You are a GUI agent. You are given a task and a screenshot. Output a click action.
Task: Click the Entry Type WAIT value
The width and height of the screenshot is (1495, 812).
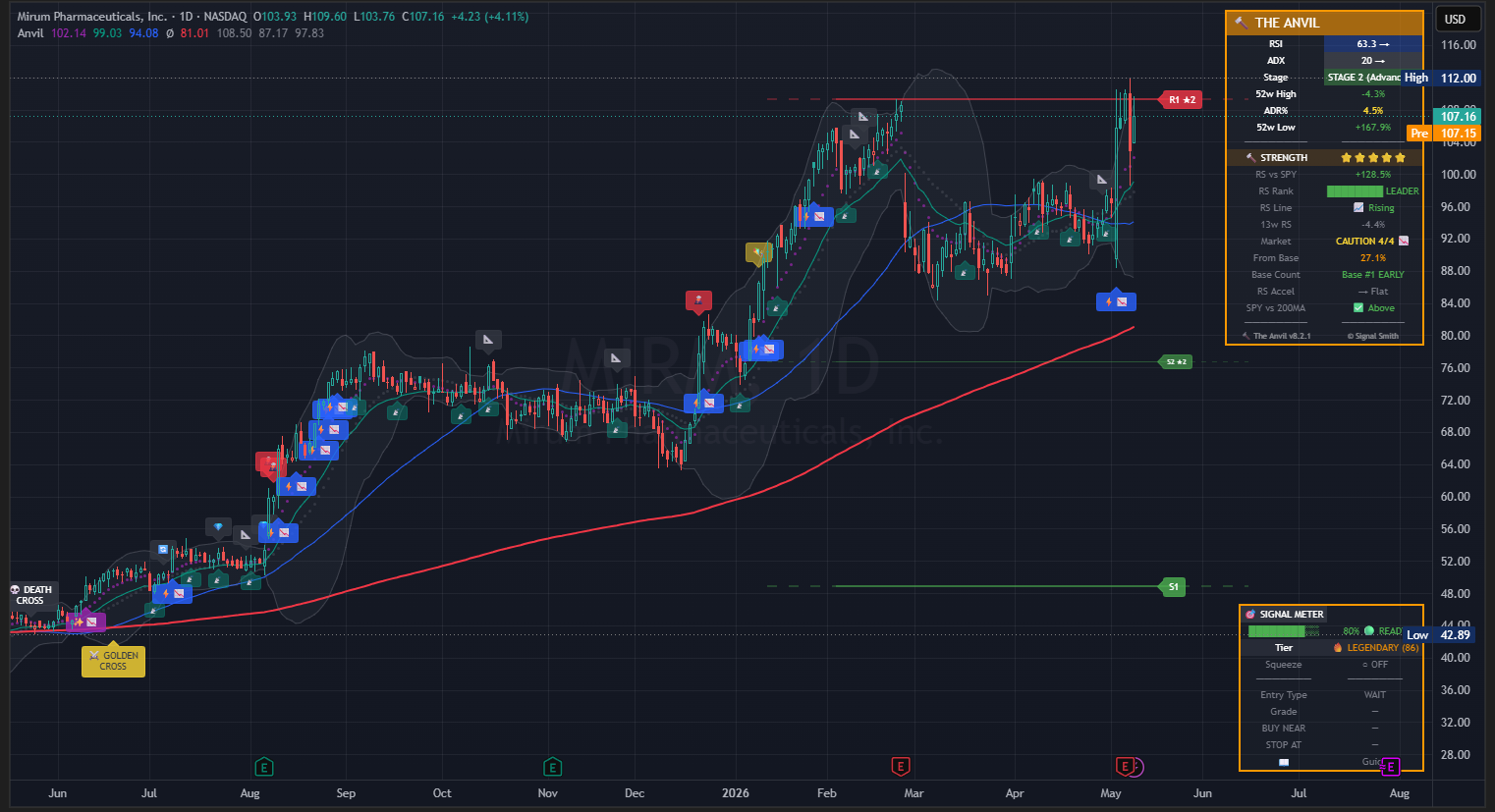[x=1375, y=695]
